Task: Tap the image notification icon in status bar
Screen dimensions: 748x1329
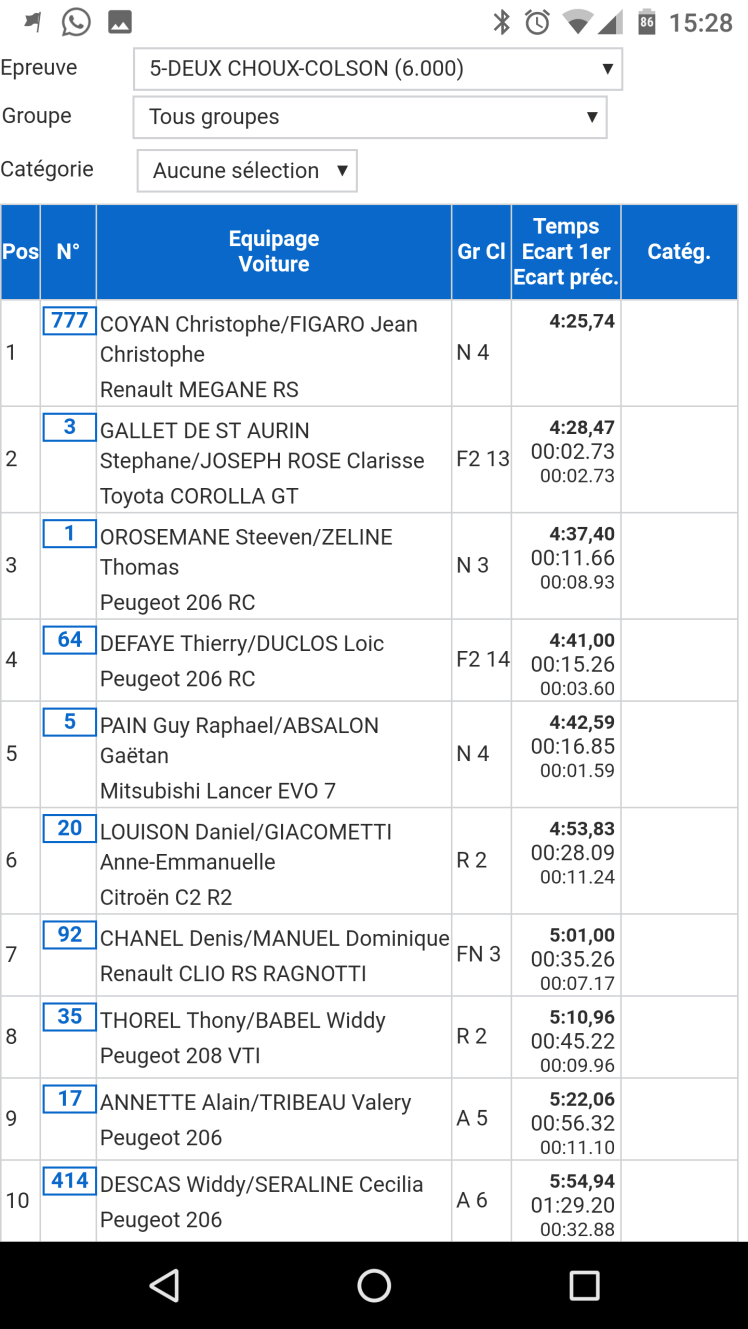Action: [120, 21]
